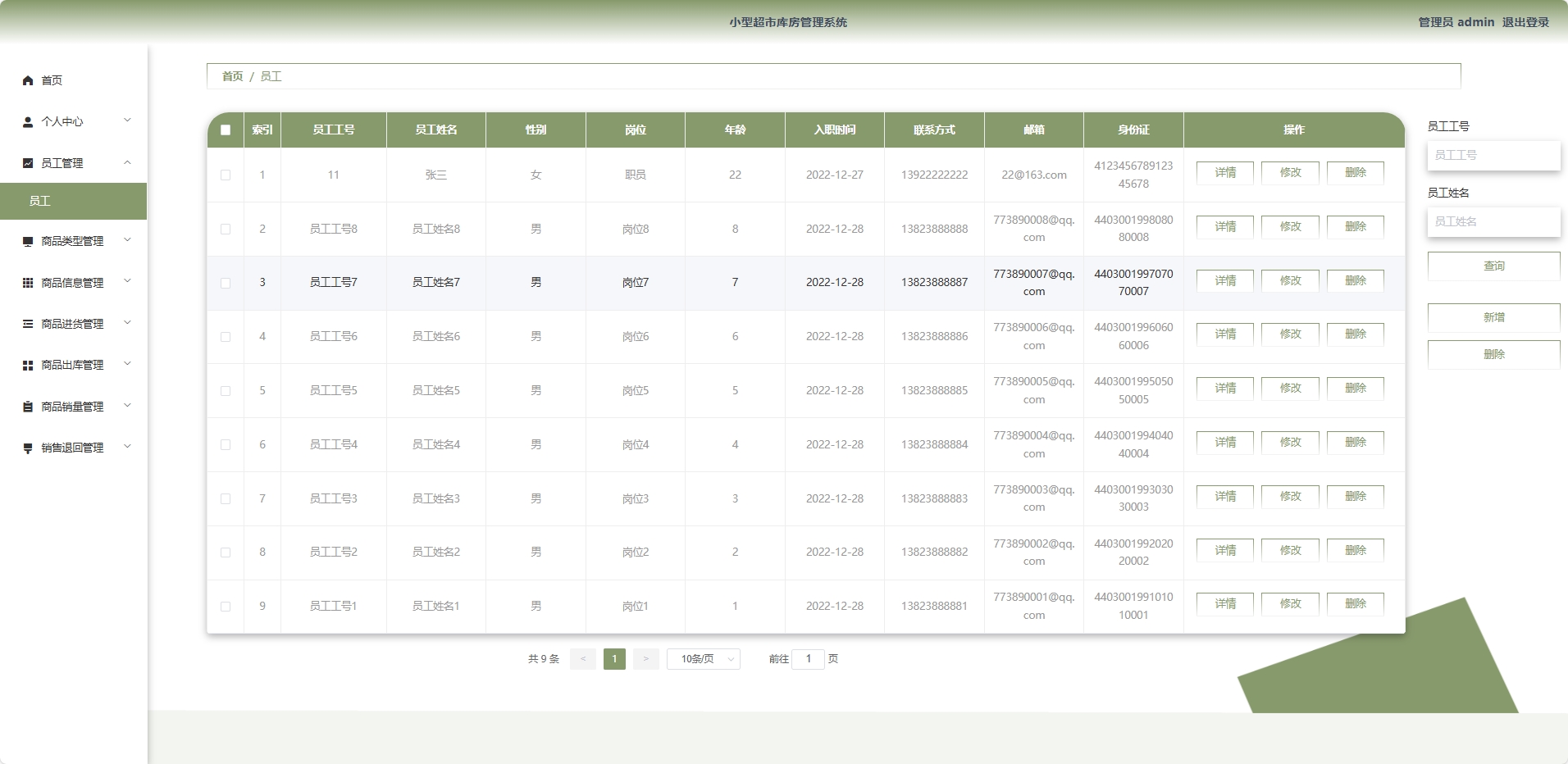Expand 商品进货管理 chevron
Viewport: 1568px width, 764px height.
127,323
